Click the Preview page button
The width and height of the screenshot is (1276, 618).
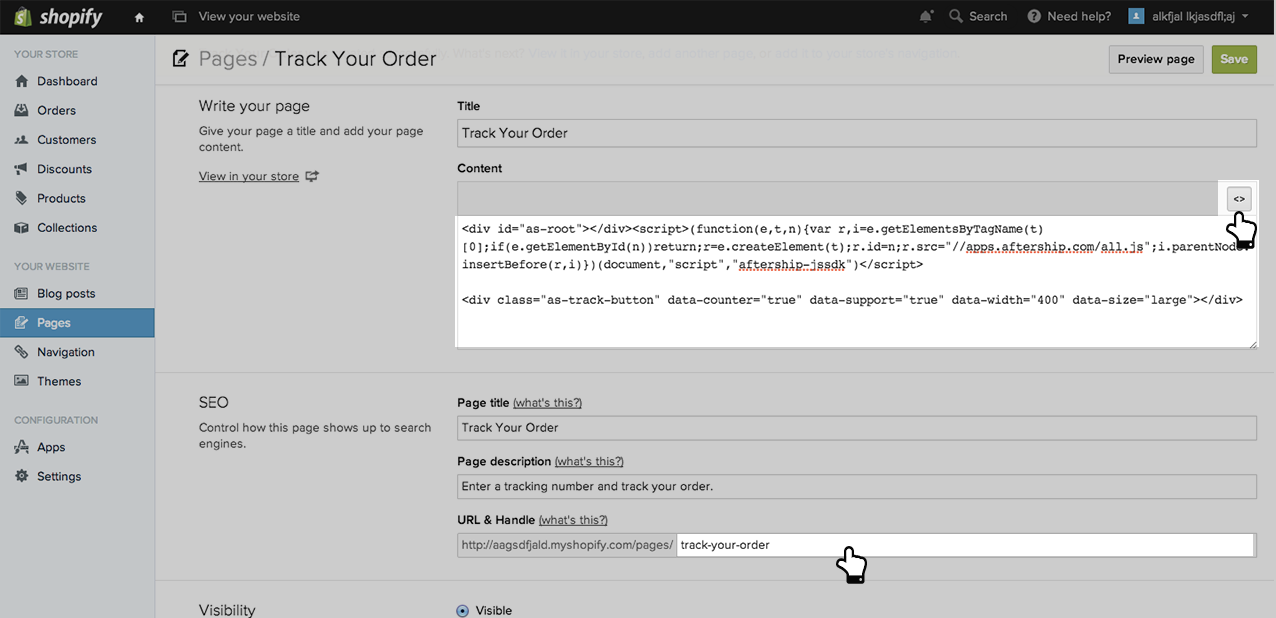point(1155,59)
